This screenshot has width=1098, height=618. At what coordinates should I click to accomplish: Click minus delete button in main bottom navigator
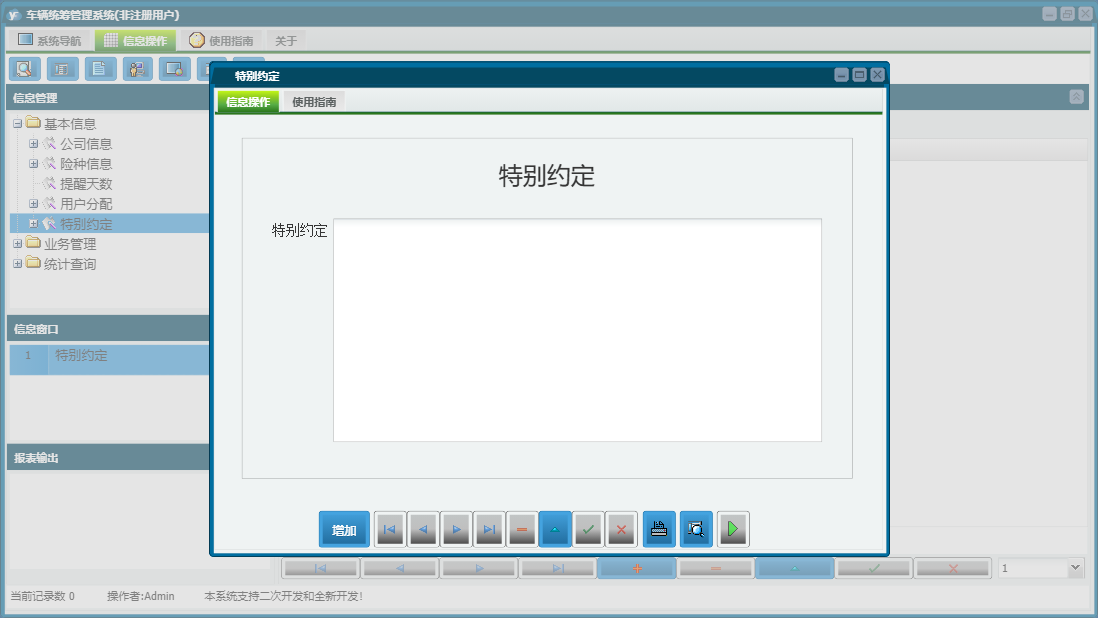pyautogui.click(x=716, y=568)
